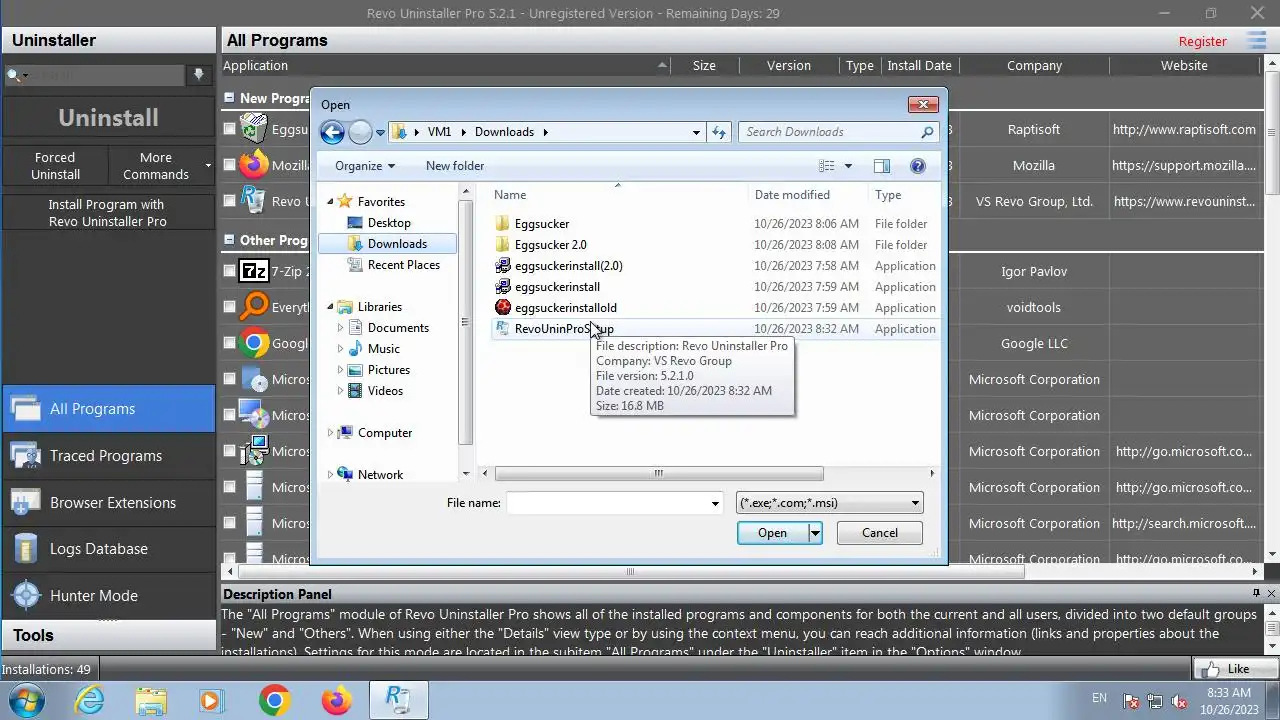Click the Register link

pos(1202,41)
